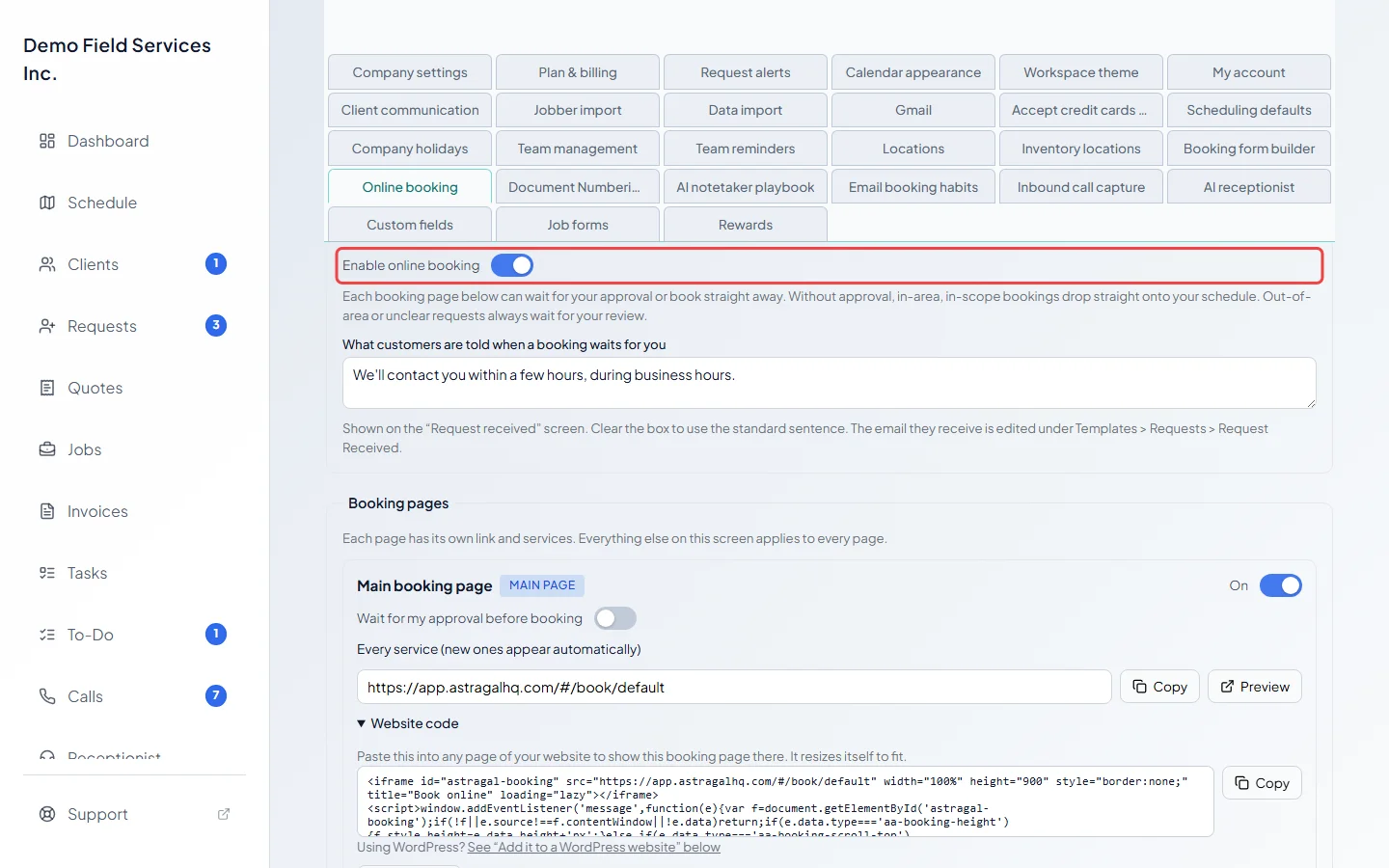Viewport: 1389px width, 868px height.
Task: Open the Company settings tab
Action: coord(410,72)
